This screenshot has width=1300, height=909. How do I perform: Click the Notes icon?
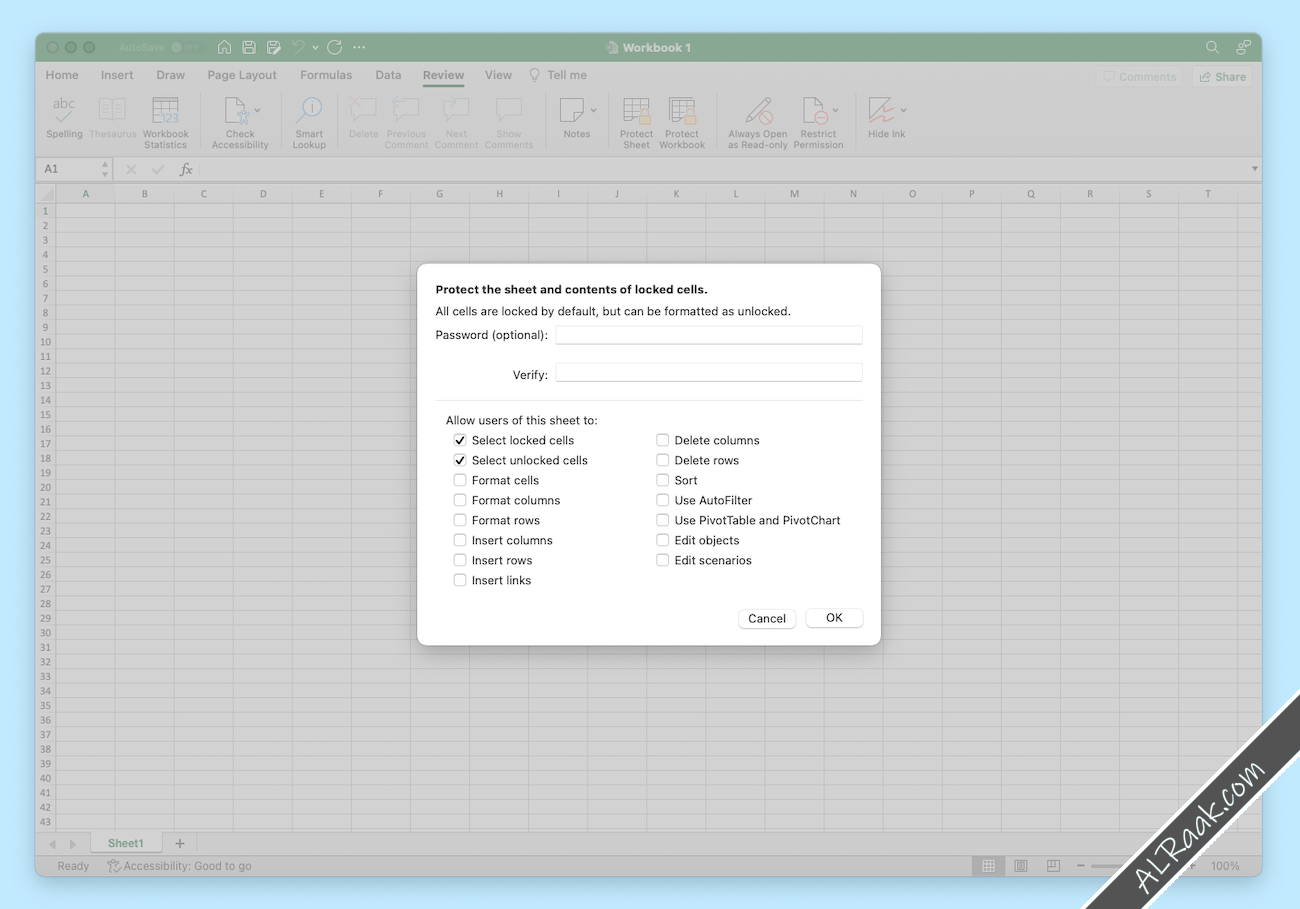pyautogui.click(x=572, y=110)
